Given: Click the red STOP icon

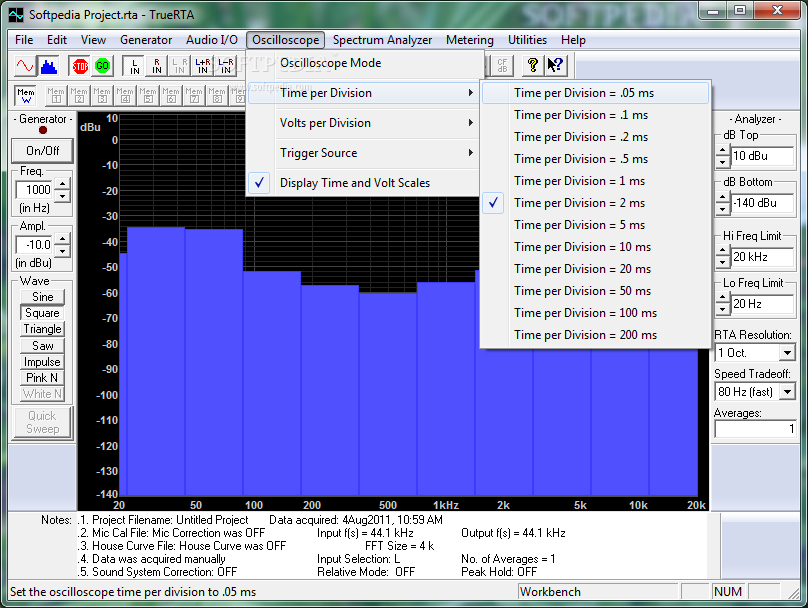Looking at the screenshot, I should (80, 66).
